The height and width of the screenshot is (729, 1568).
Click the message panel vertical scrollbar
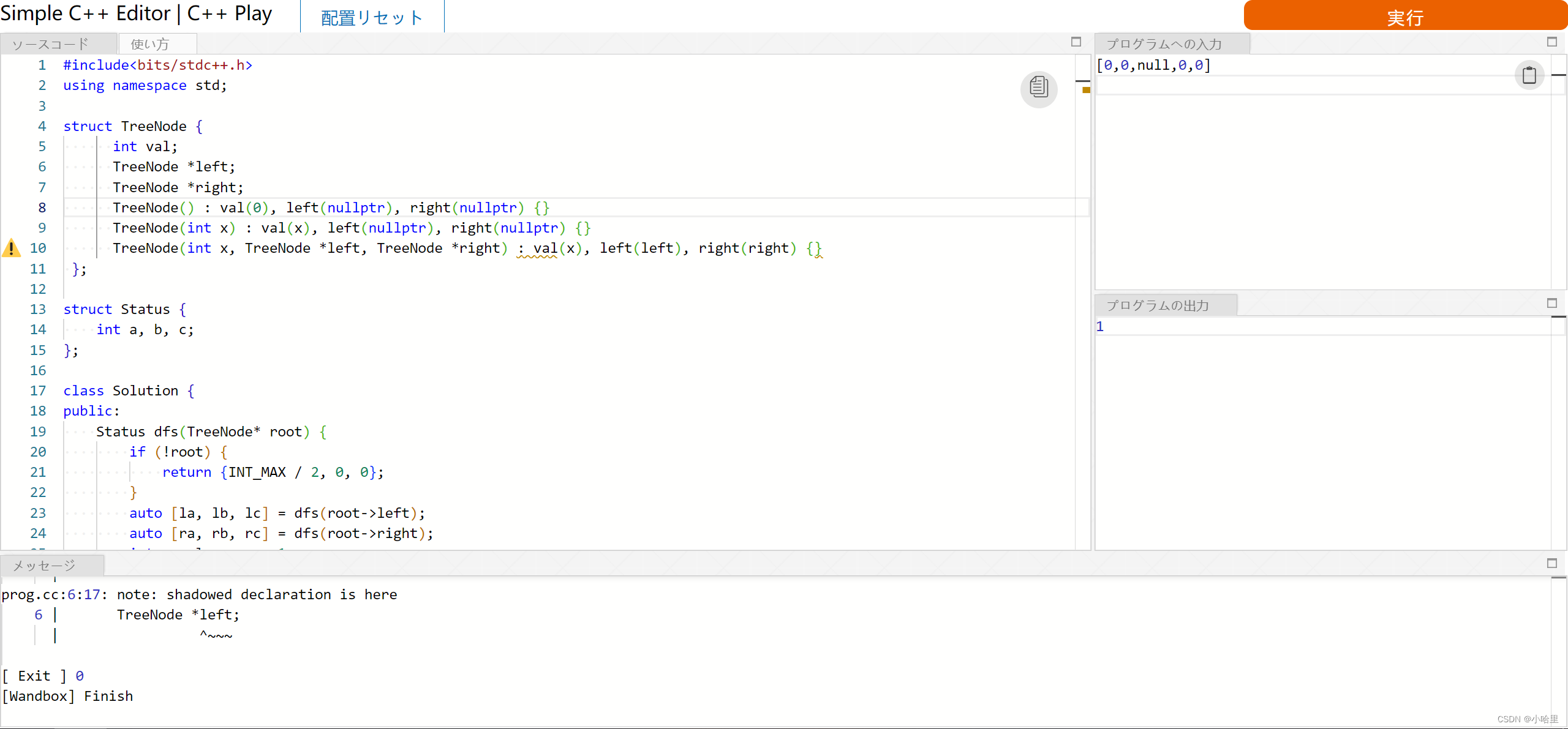pos(1559,643)
